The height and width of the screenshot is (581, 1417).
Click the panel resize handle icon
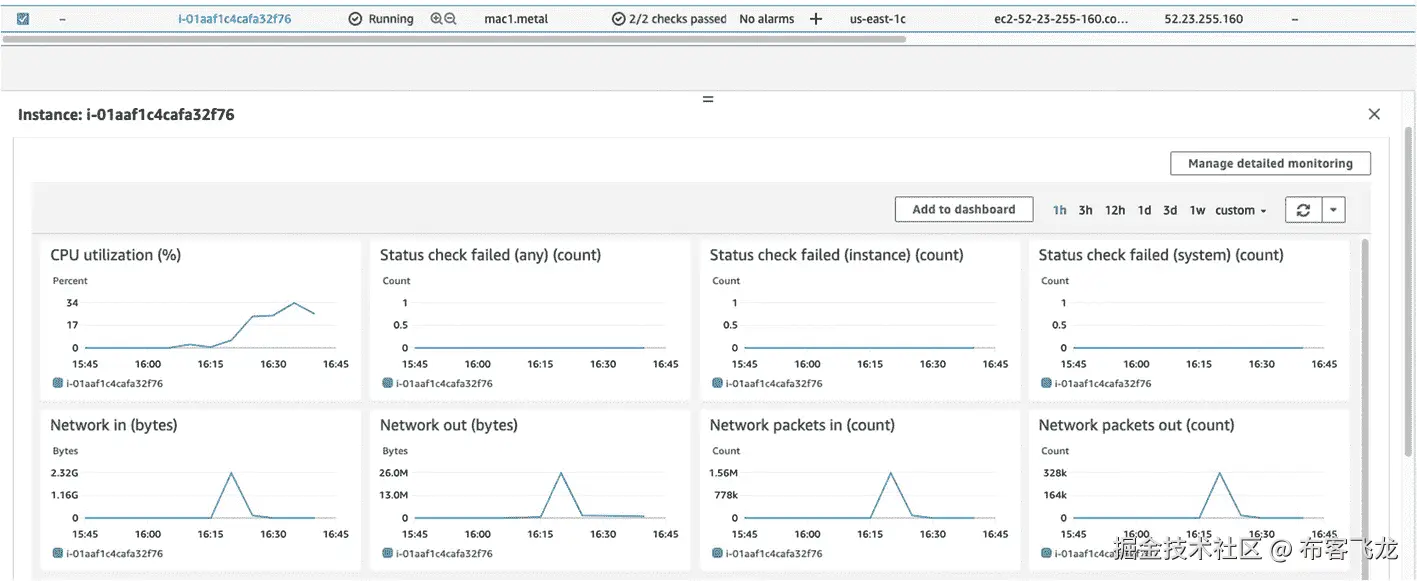tap(708, 99)
